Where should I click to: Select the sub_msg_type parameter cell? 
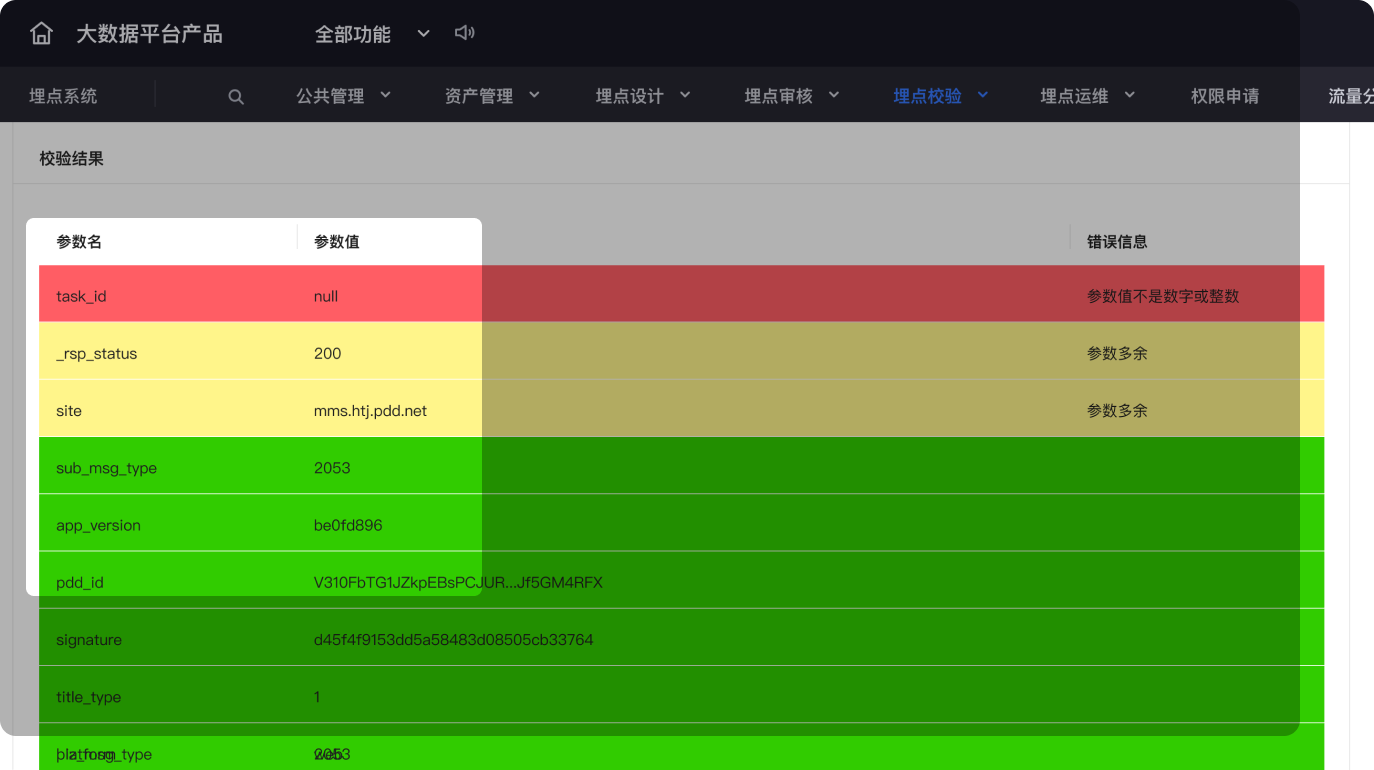coord(107,468)
